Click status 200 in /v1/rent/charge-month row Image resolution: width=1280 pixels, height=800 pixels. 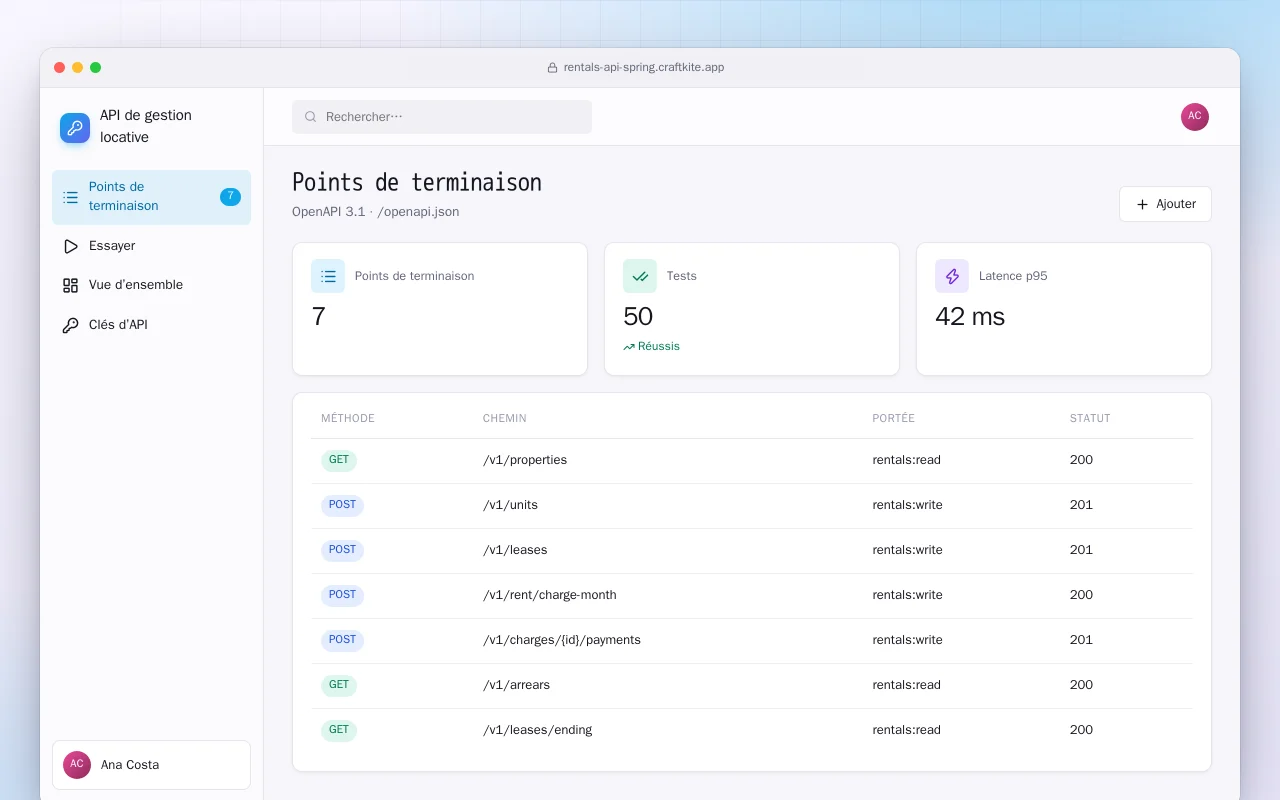tap(1081, 596)
